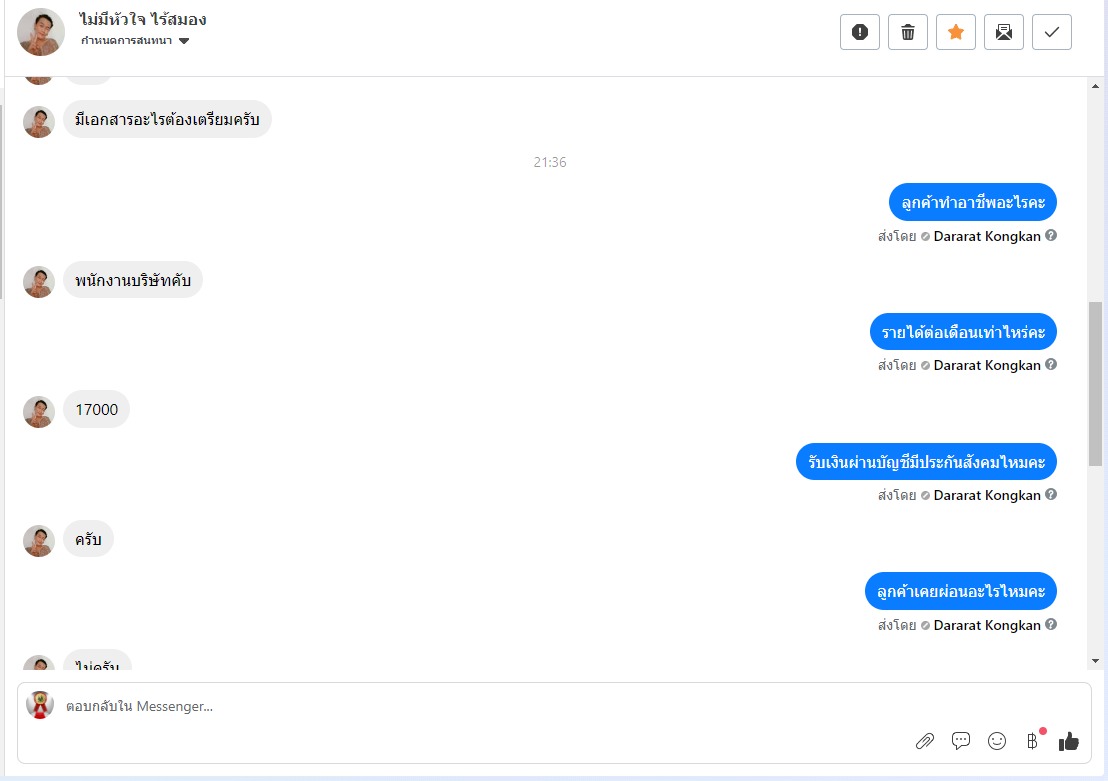The image size is (1108, 781).
Task: Mark conversation unread with envelope icon
Action: [x=1003, y=32]
